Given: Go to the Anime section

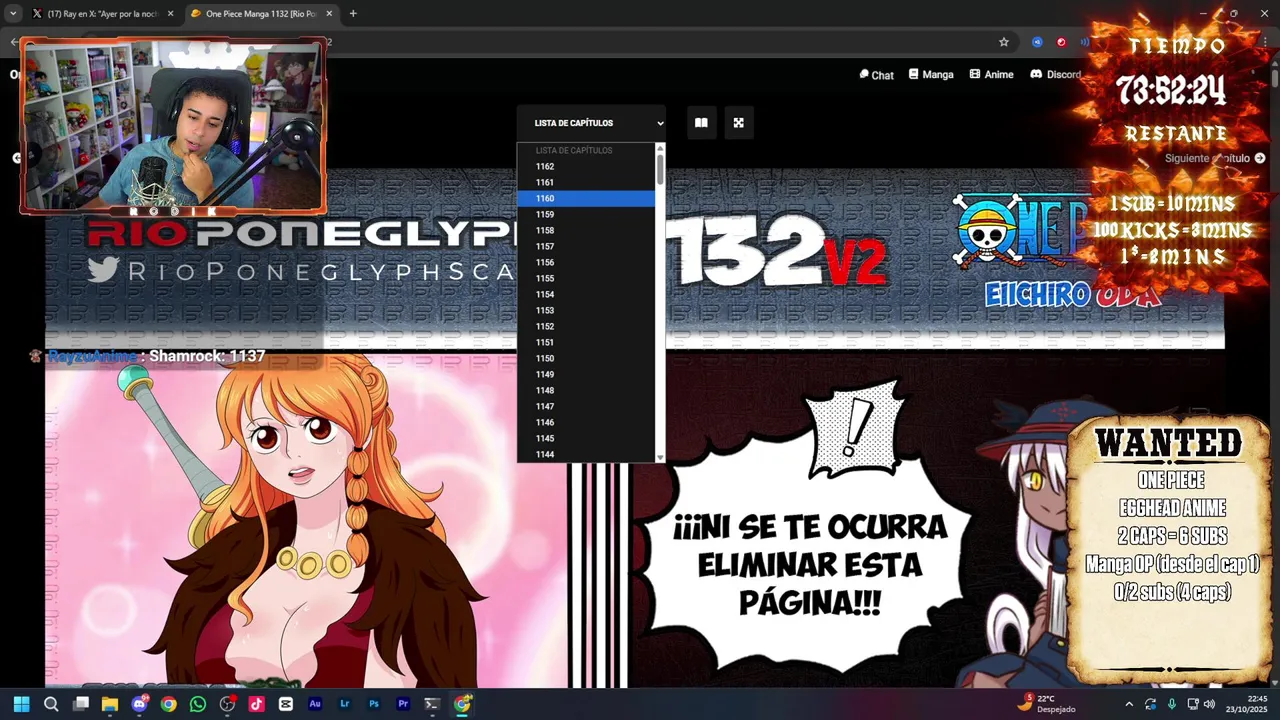Looking at the screenshot, I should tap(991, 75).
